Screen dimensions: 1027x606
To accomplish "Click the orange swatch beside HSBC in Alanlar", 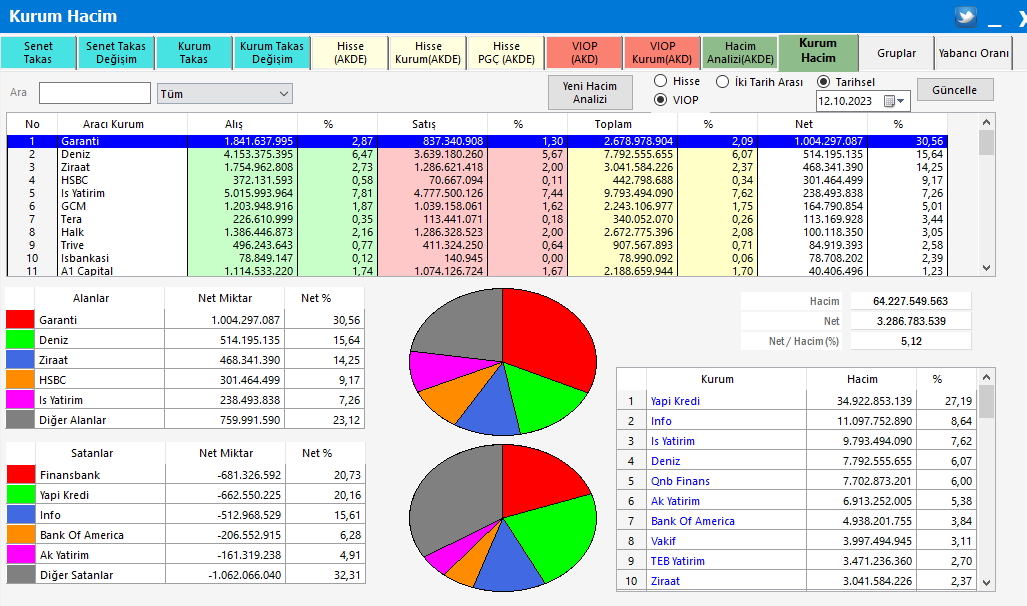I will click(20, 379).
